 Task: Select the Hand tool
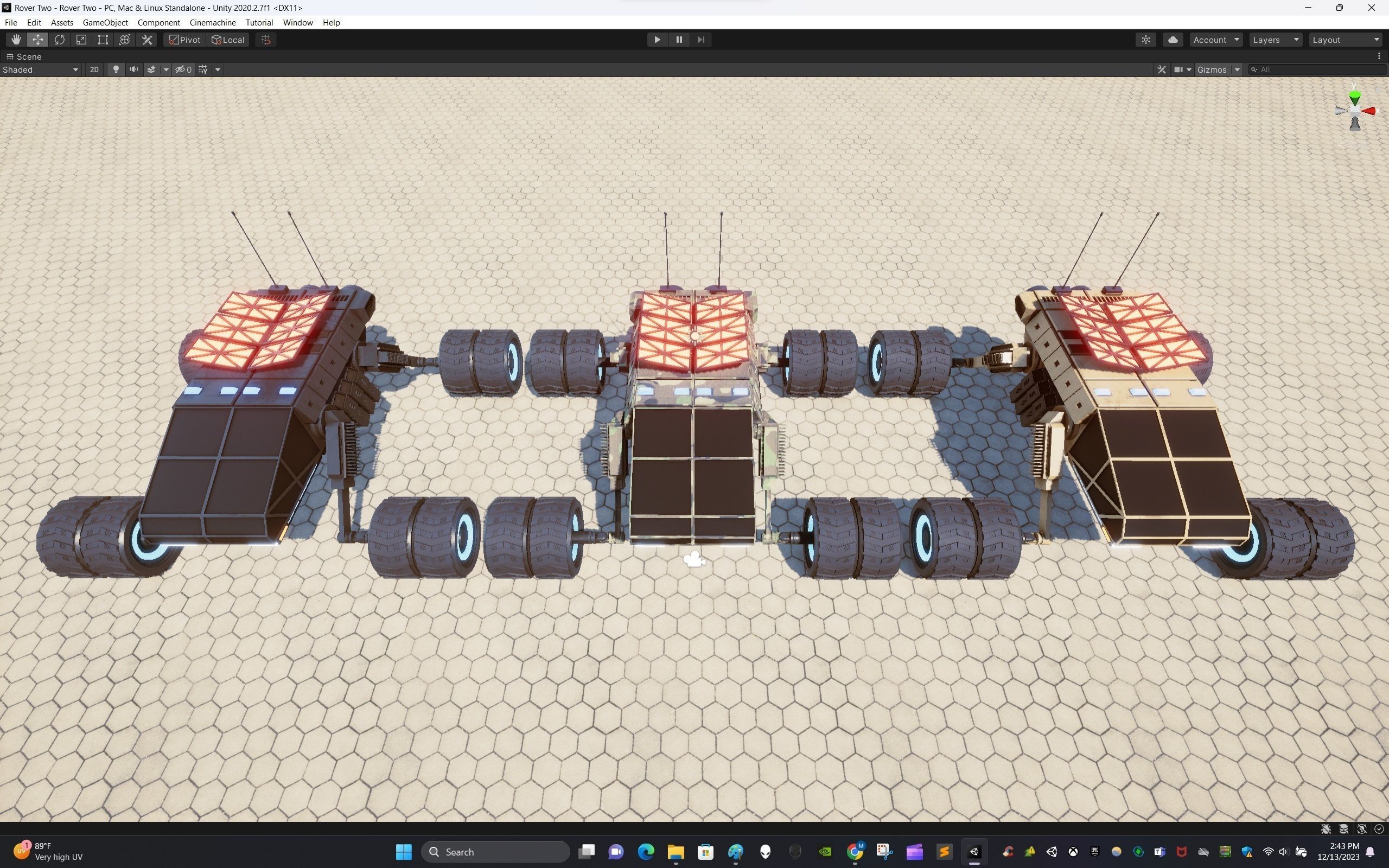click(16, 40)
